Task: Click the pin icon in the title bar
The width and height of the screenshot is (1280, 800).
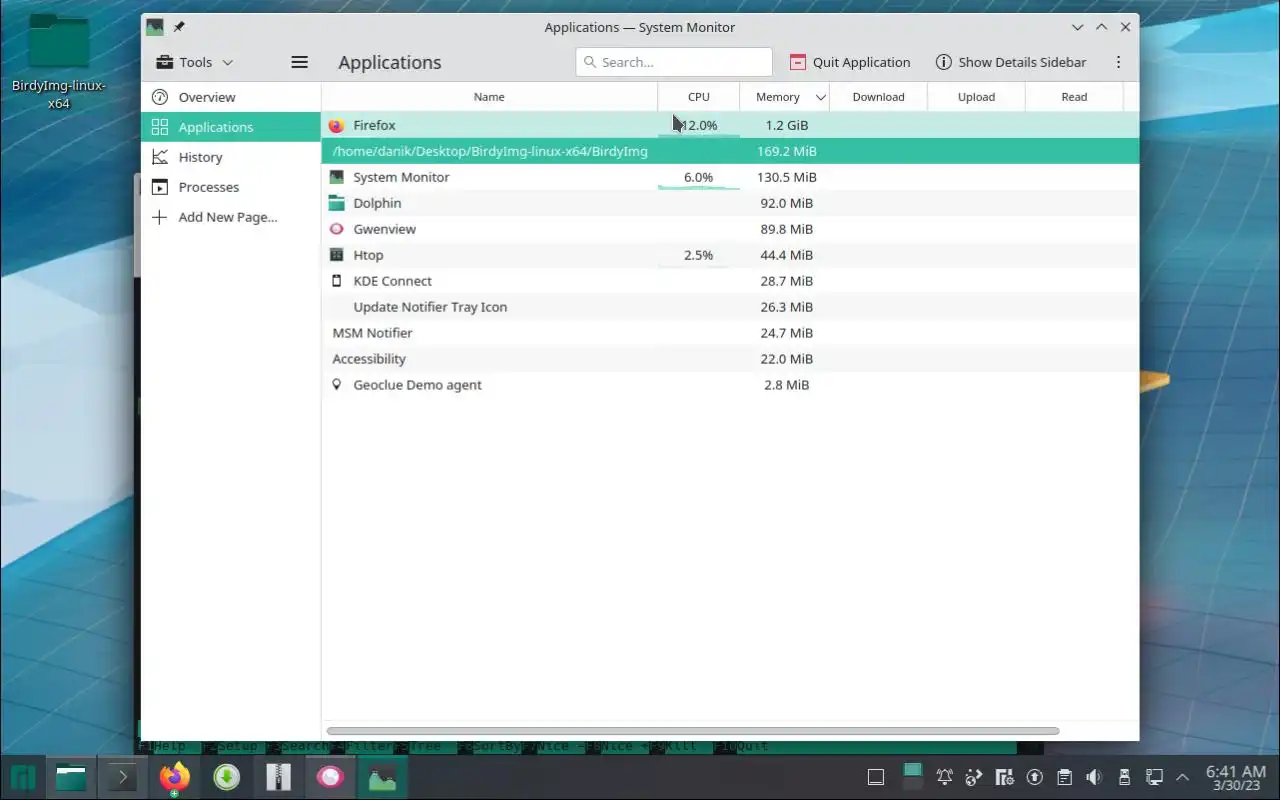Action: pyautogui.click(x=179, y=27)
